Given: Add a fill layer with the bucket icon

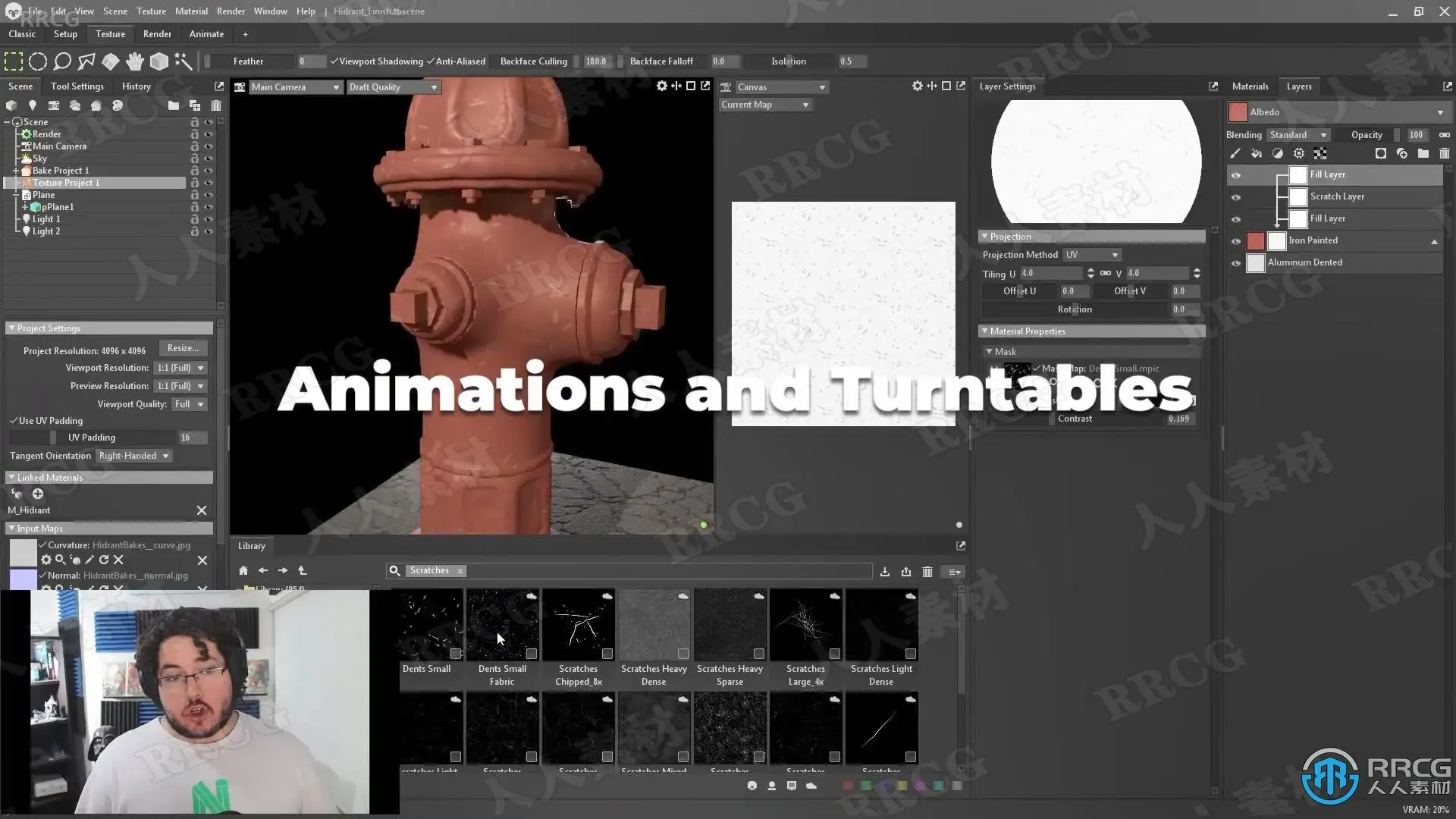Looking at the screenshot, I should (x=1257, y=153).
